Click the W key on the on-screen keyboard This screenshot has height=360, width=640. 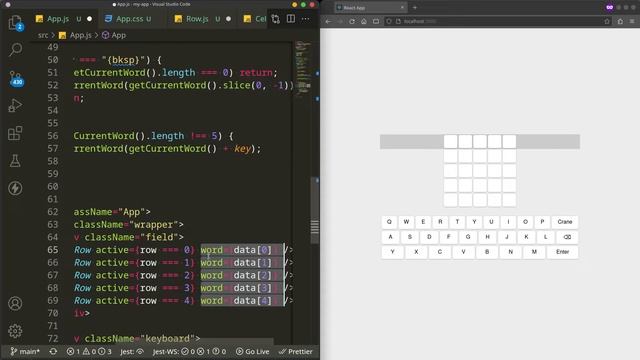[x=406, y=222]
